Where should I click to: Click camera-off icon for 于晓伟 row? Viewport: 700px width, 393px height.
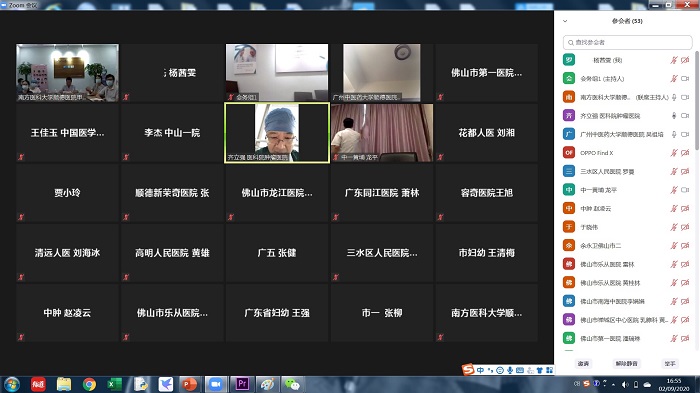click(x=685, y=227)
